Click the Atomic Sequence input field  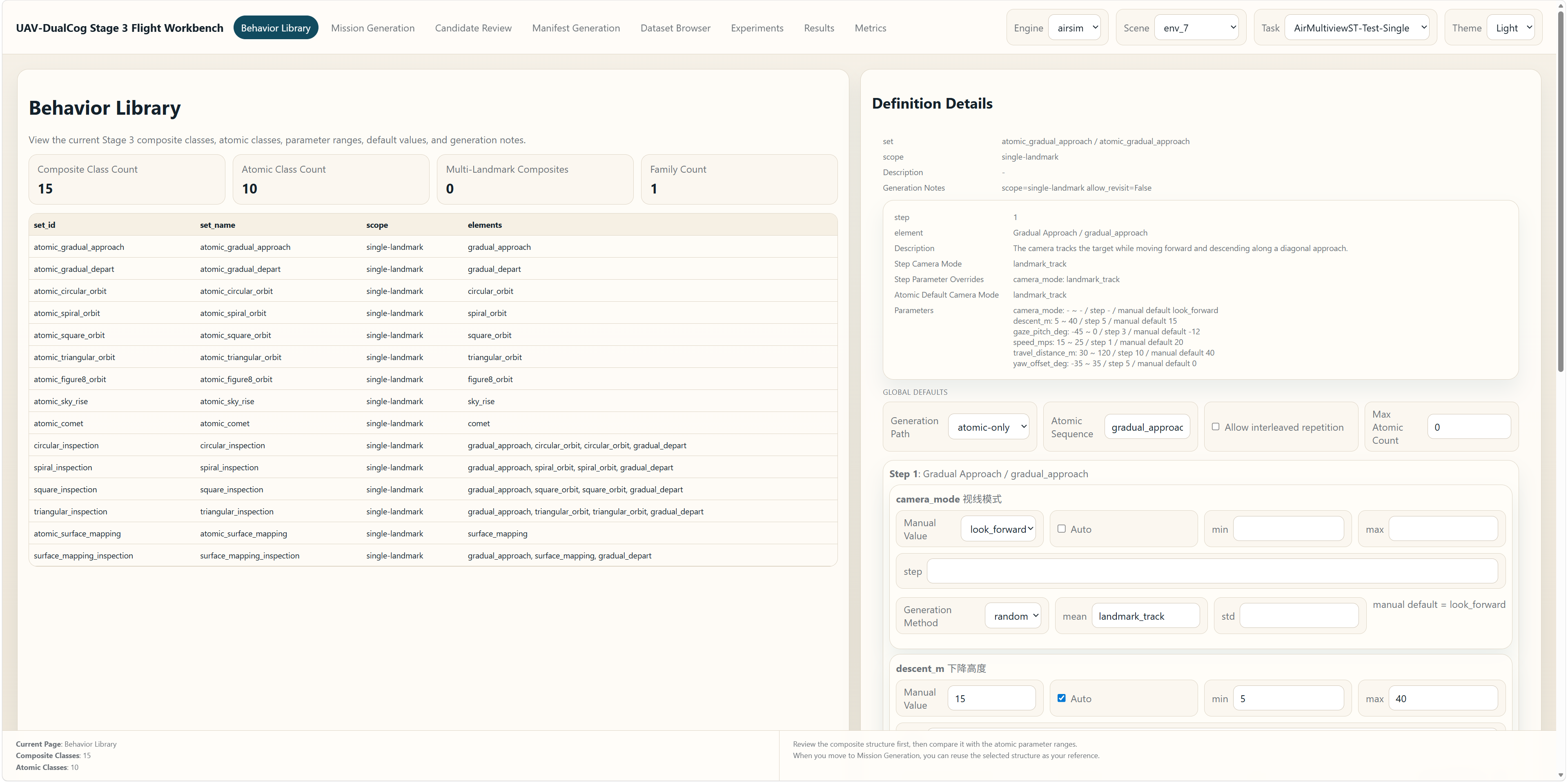1147,427
